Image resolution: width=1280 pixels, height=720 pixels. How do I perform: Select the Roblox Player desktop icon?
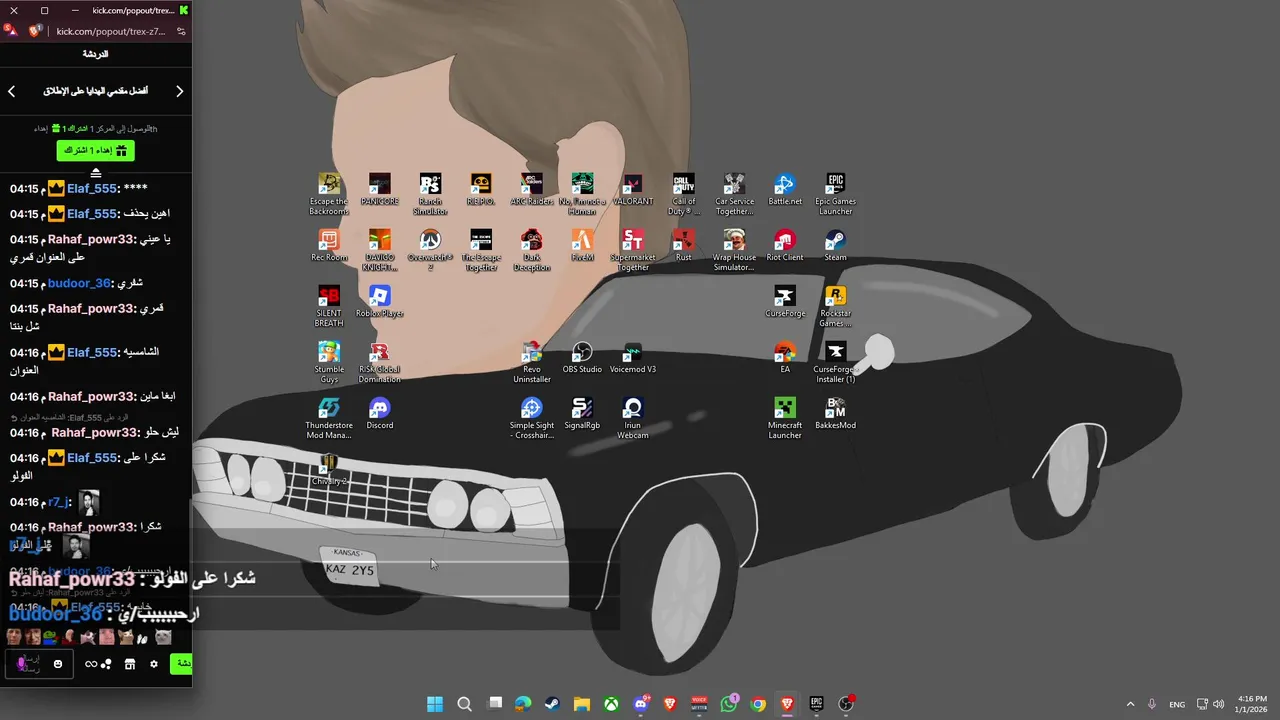point(379,301)
